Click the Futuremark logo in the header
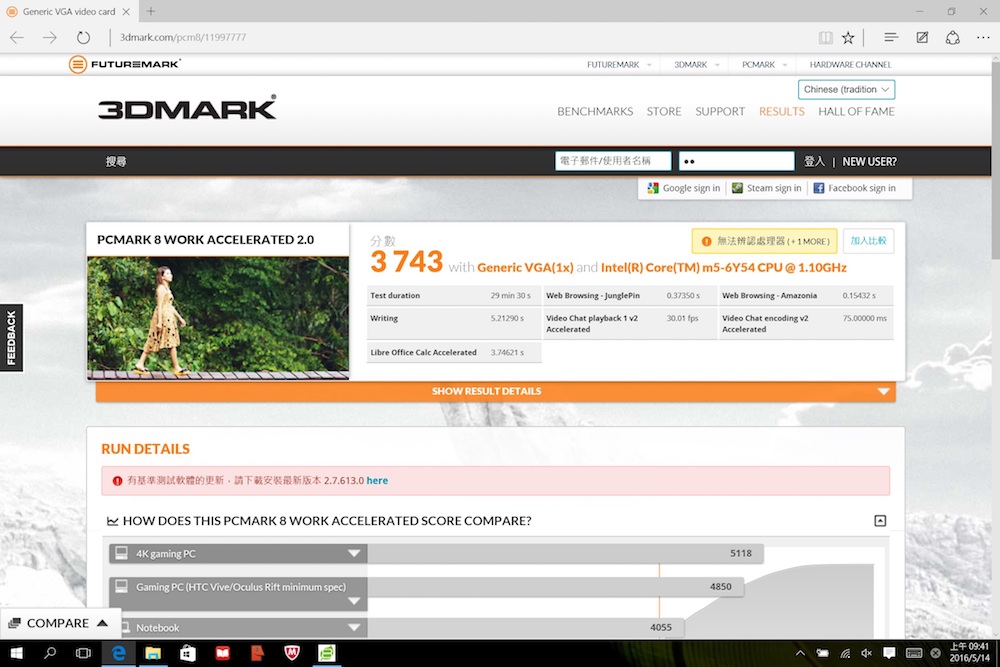Image resolution: width=1000 pixels, height=667 pixels. (x=123, y=64)
